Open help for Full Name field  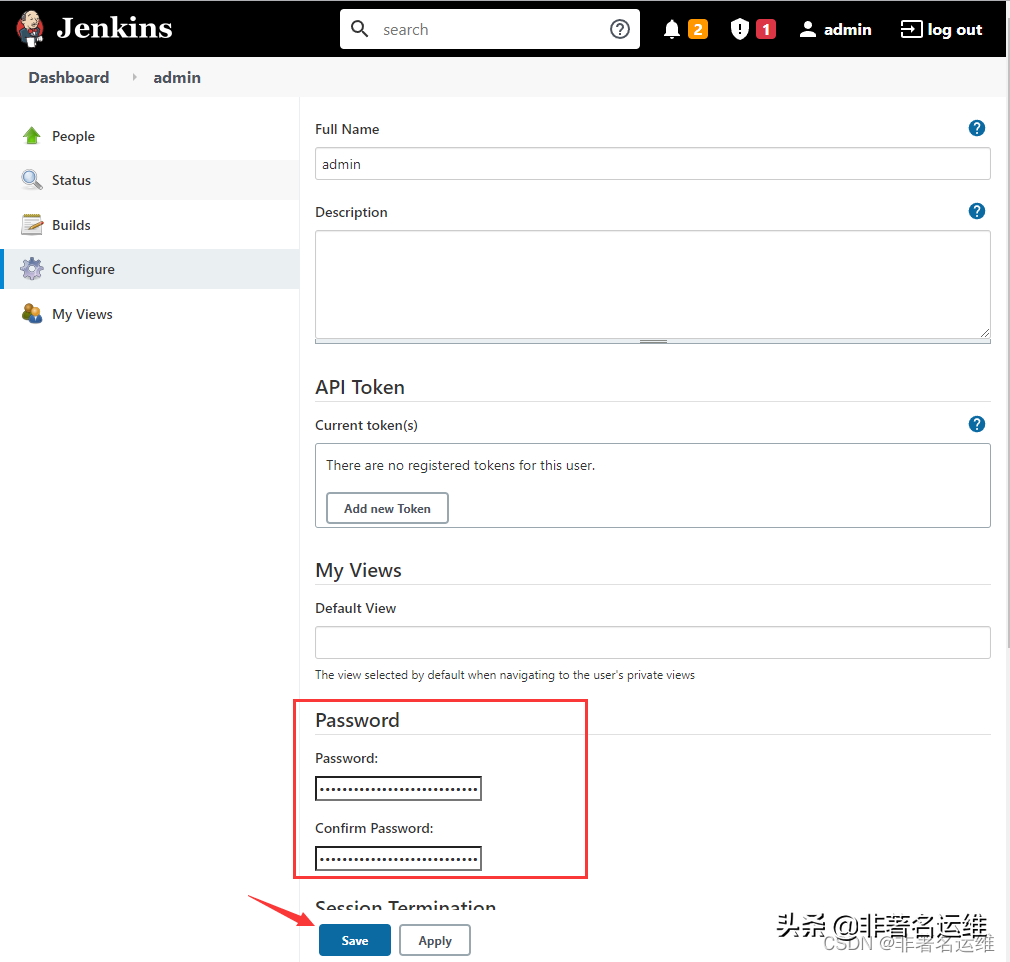[976, 127]
